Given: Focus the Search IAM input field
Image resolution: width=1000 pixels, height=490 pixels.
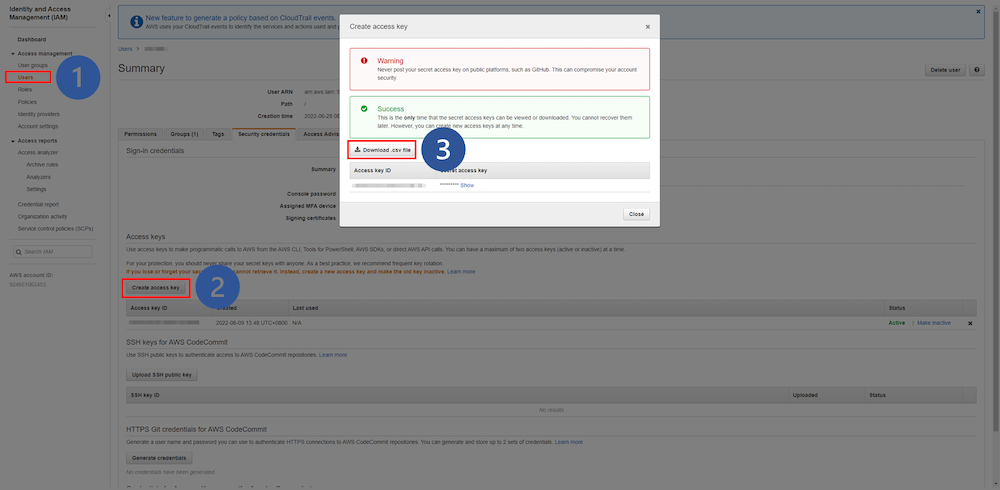Looking at the screenshot, I should [x=52, y=252].
